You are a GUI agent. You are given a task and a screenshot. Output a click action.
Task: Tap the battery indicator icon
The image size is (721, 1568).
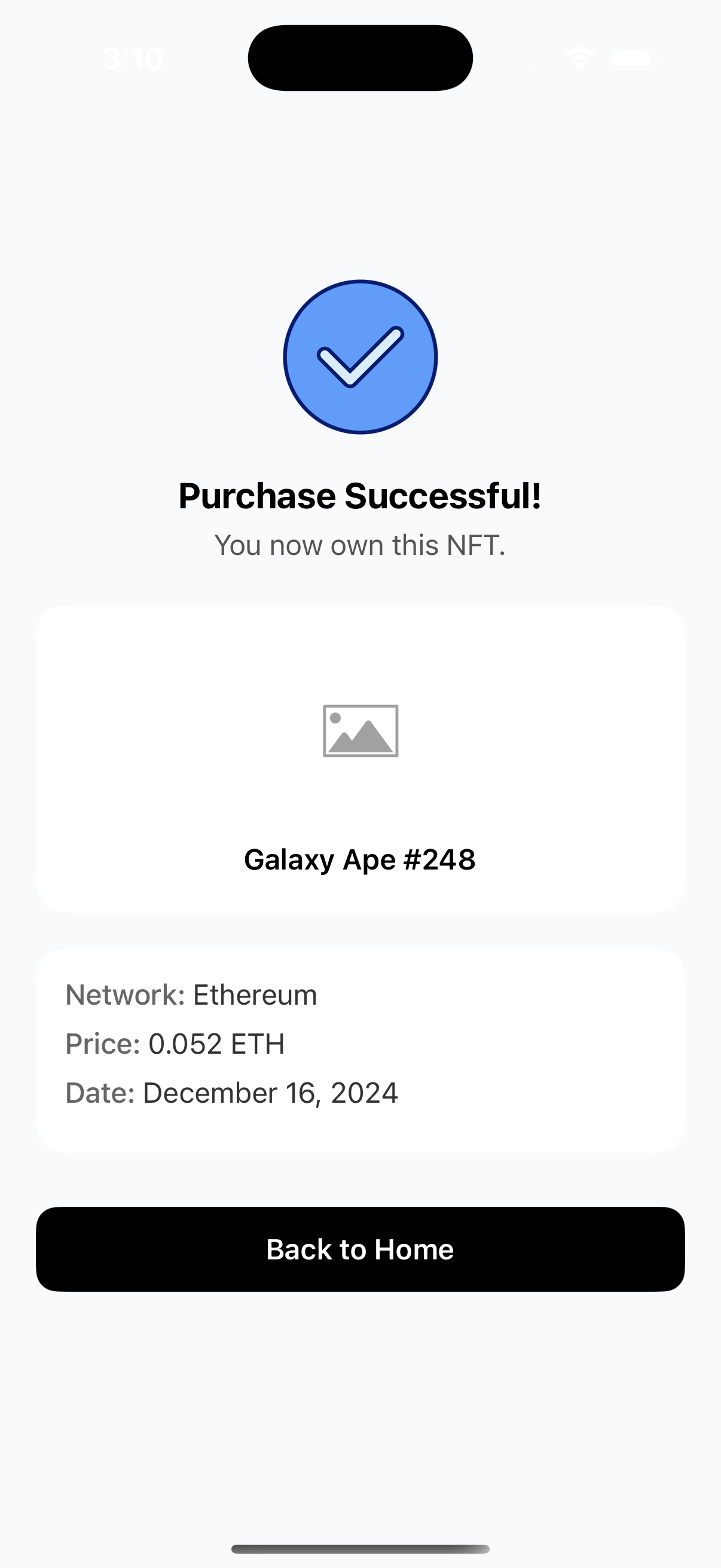tap(633, 59)
